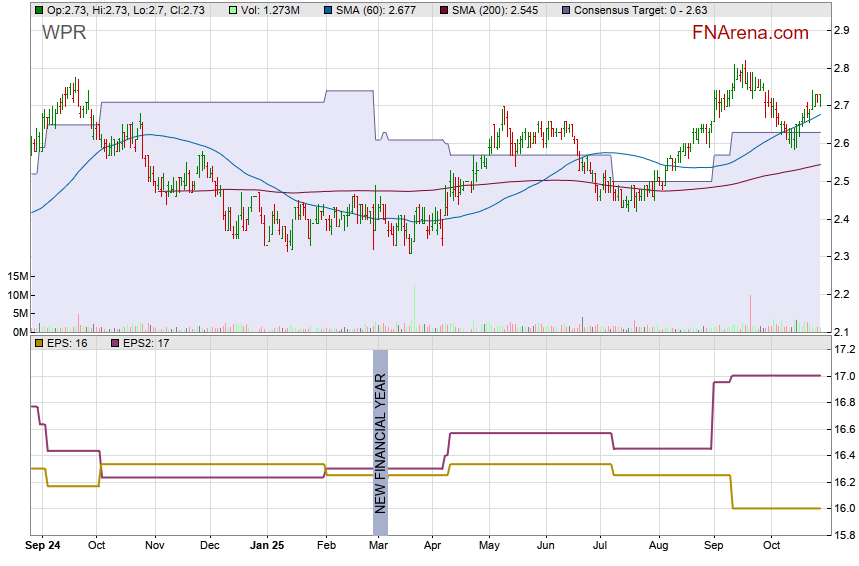Screen dimensions: 859x566
Task: Click the Jan 25 date axis label
Action: pos(267,547)
